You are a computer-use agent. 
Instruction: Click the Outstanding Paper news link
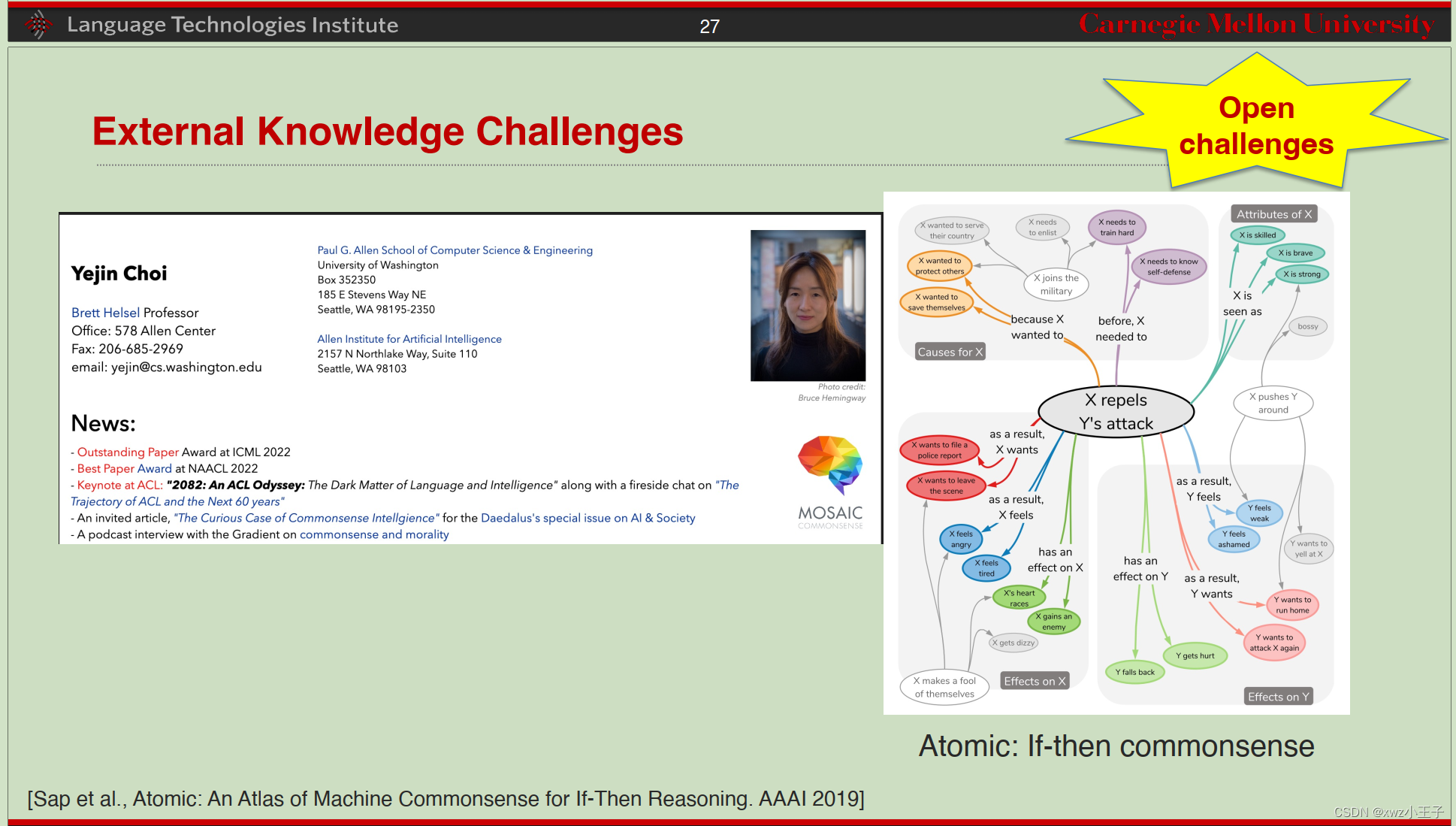point(128,452)
